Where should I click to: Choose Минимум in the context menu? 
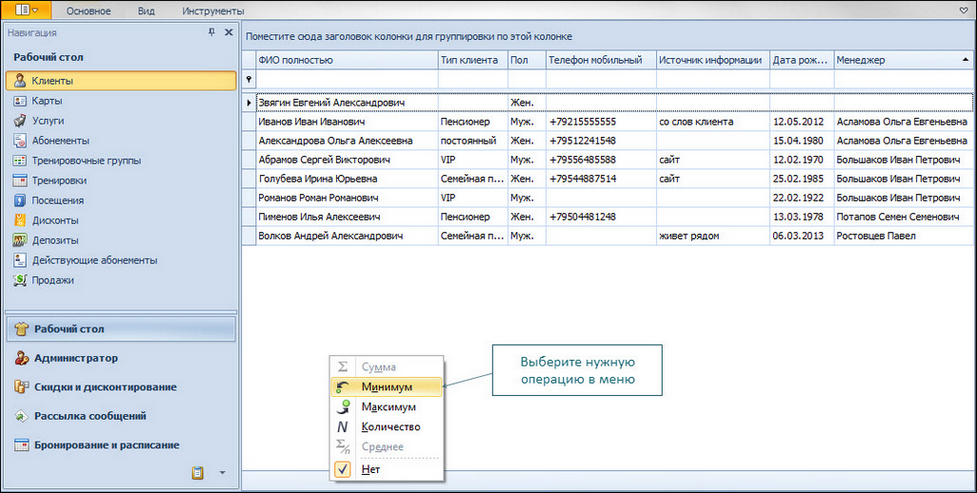click(386, 387)
